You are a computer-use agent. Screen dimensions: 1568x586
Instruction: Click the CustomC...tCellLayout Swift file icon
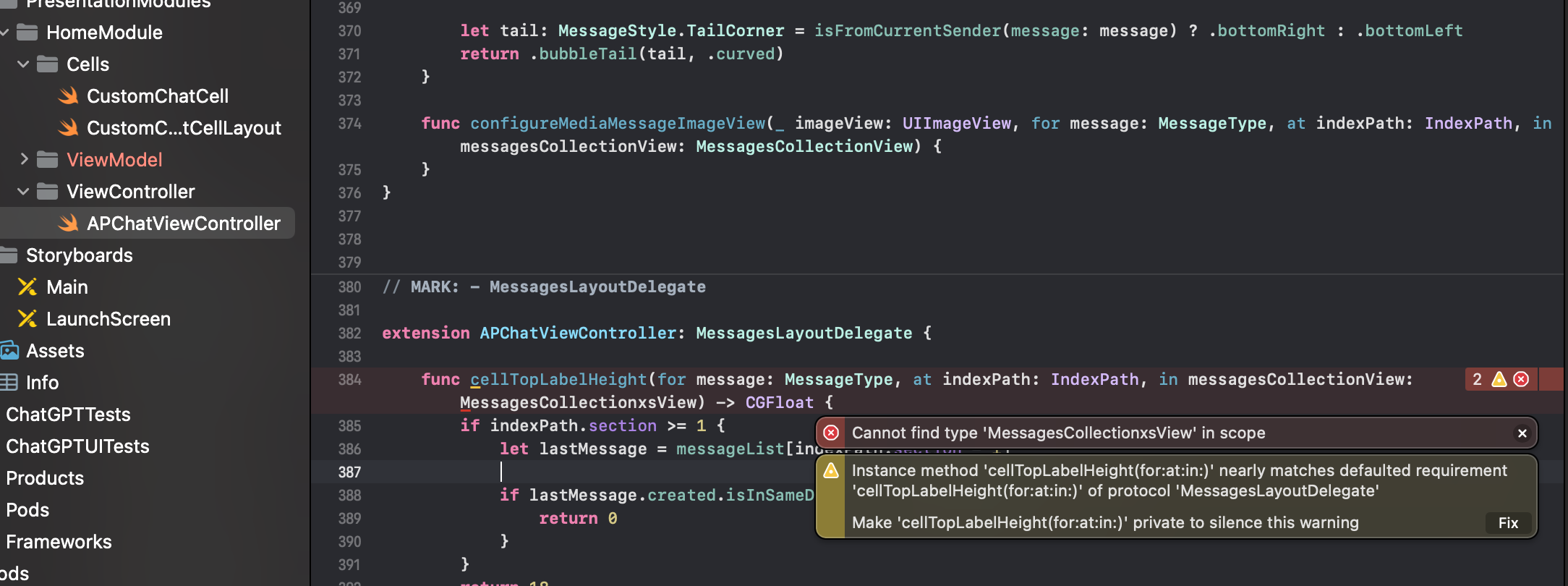click(69, 128)
